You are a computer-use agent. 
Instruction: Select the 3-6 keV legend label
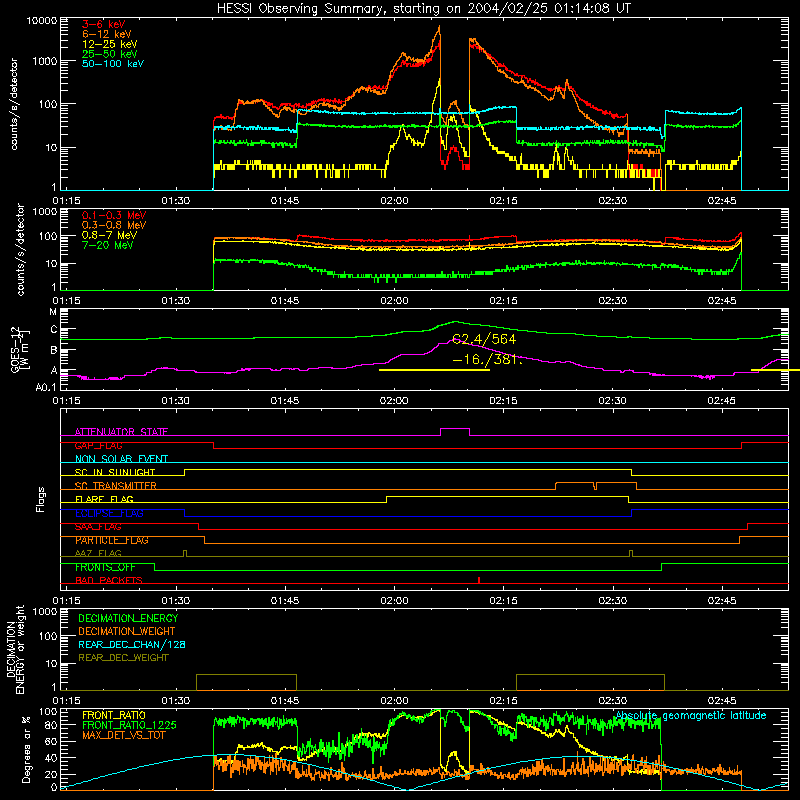click(x=104, y=24)
